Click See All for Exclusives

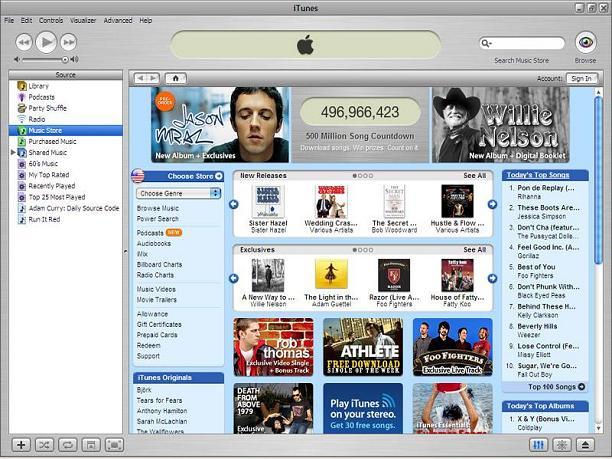pyautogui.click(x=475, y=249)
